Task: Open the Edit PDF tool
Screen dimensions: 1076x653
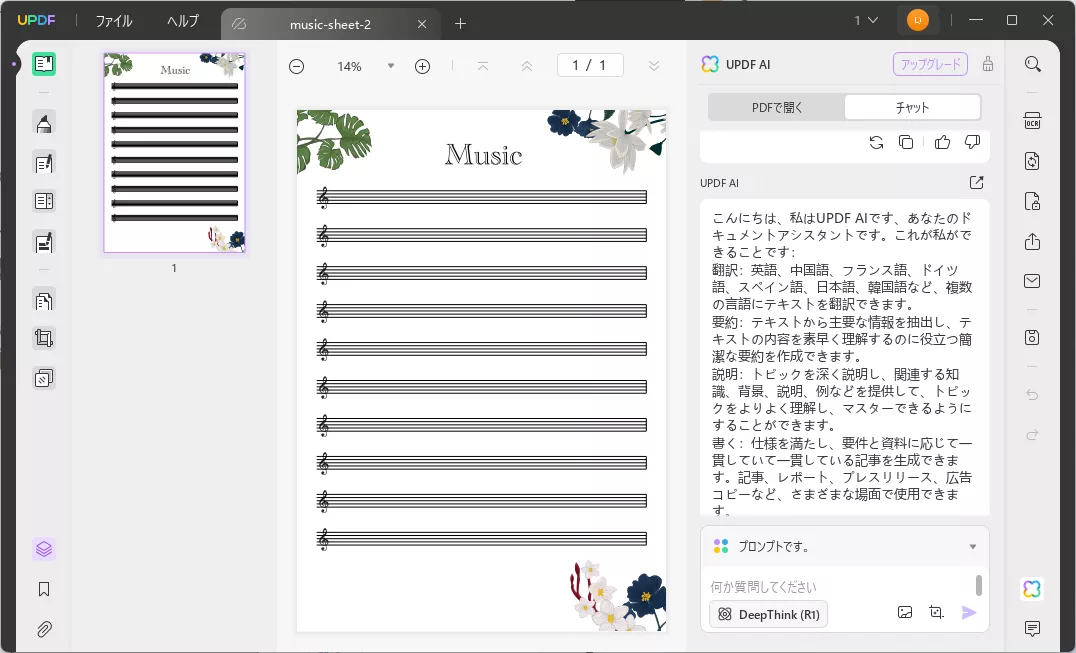Action: pyautogui.click(x=44, y=163)
